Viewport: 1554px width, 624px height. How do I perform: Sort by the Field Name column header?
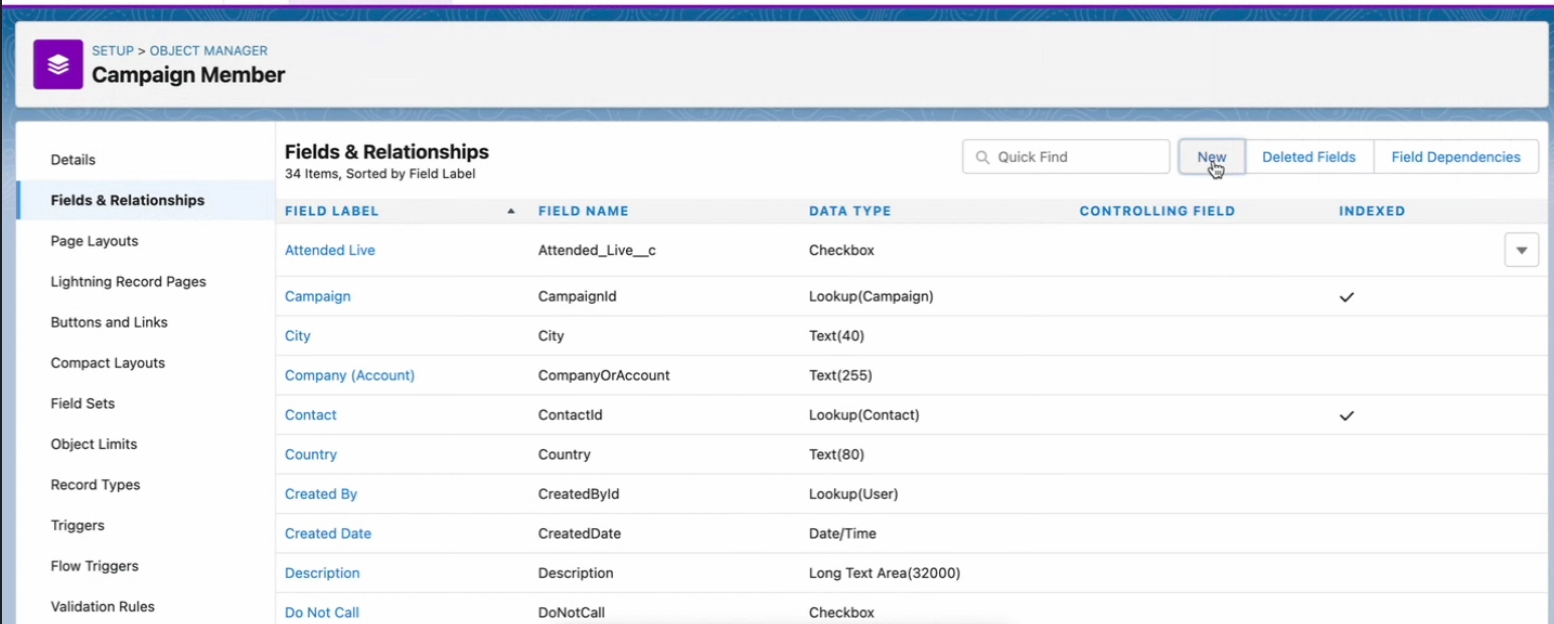tap(583, 211)
